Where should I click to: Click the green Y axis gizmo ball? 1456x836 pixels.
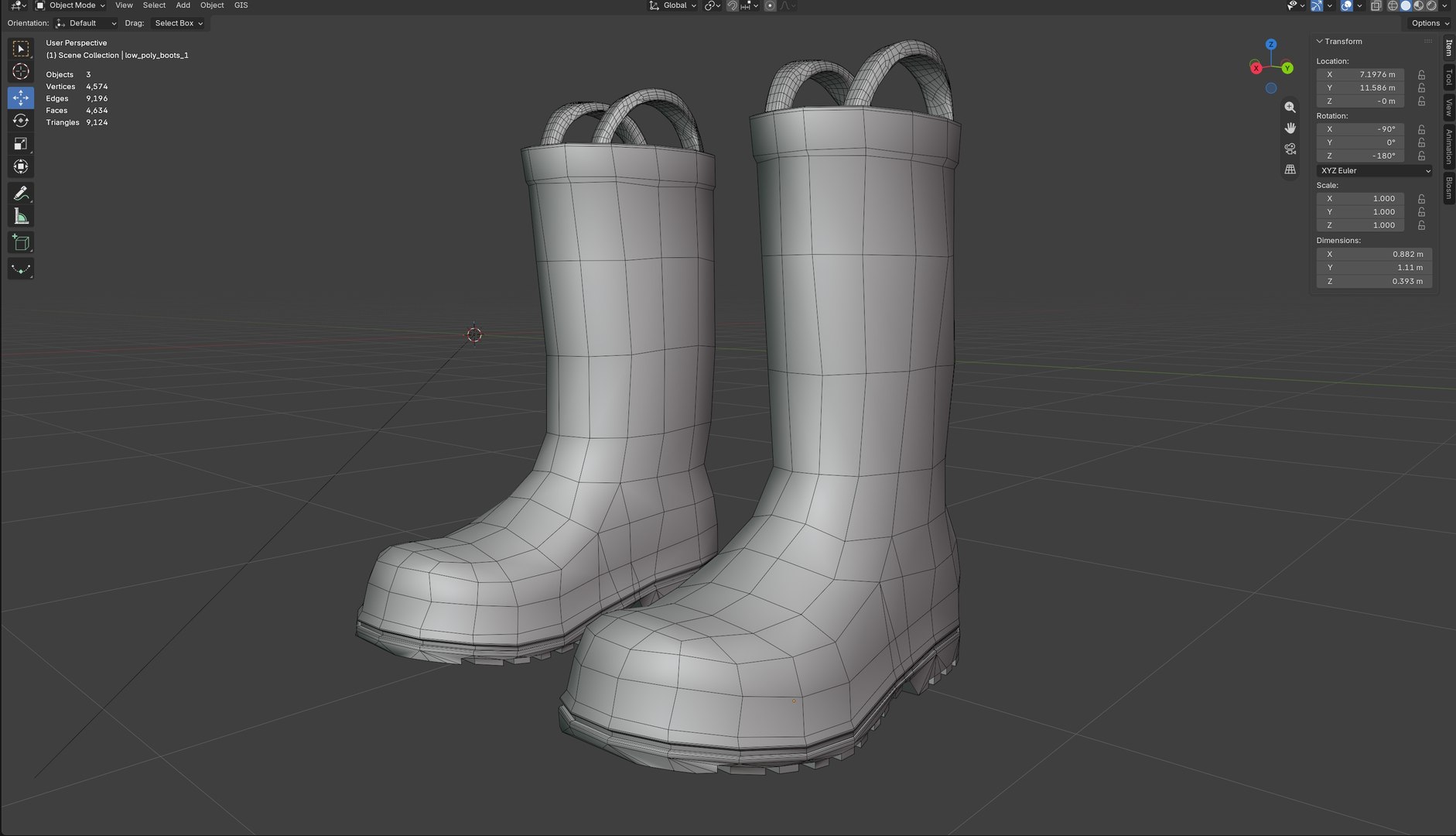1287,68
